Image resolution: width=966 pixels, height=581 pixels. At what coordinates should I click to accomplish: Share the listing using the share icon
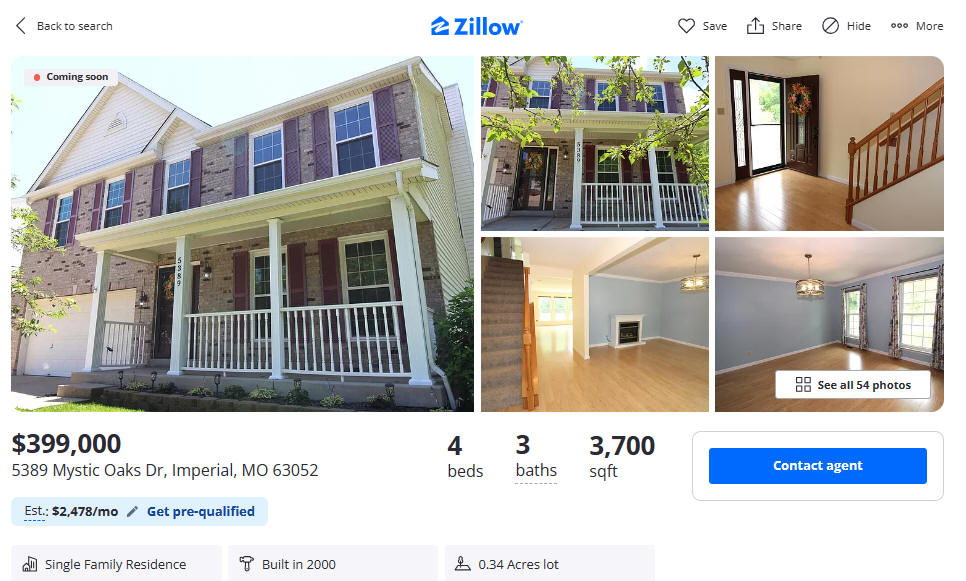coord(755,26)
